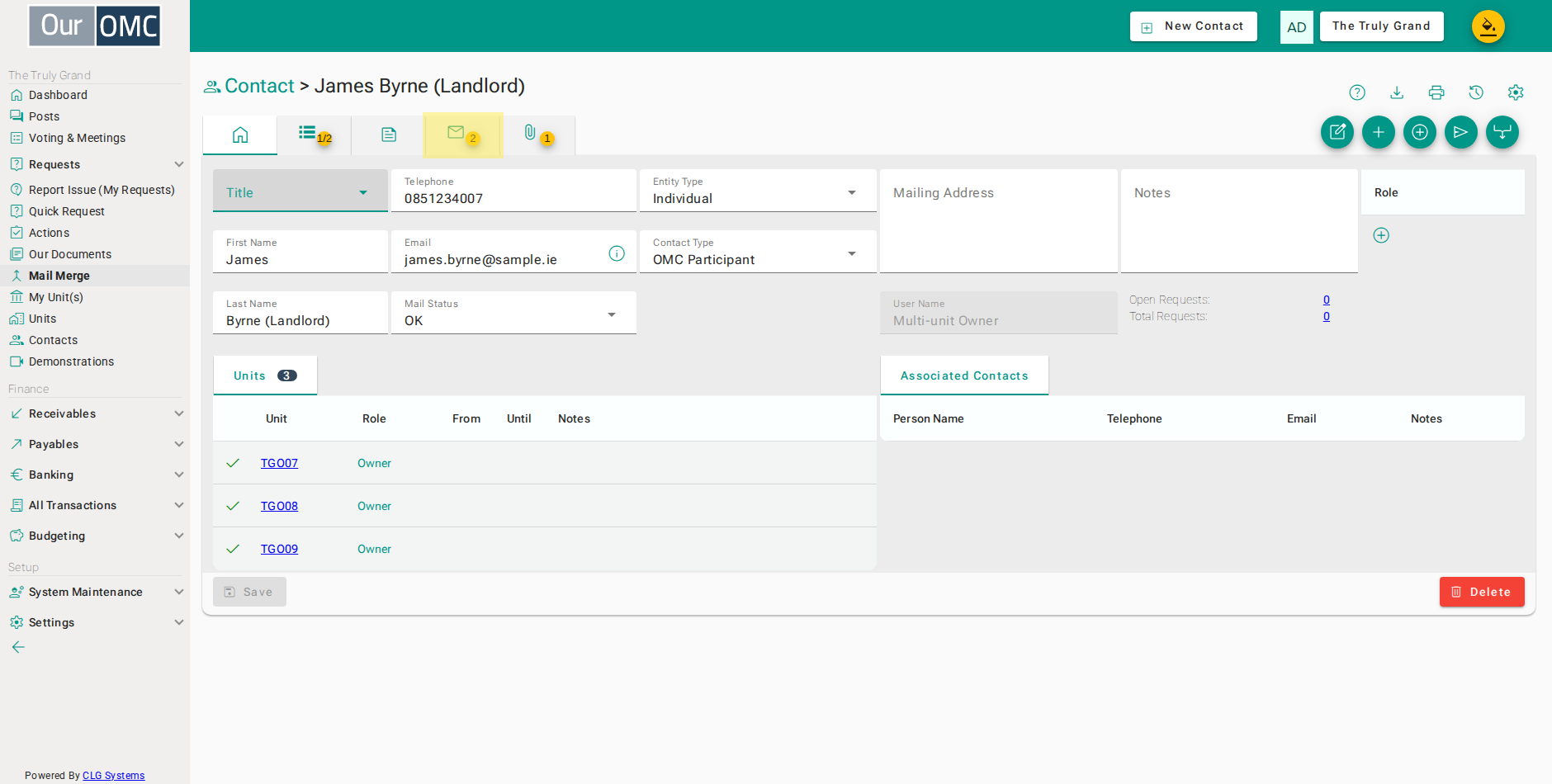This screenshot has height=784, width=1552.
Task: Open Mail Merge in the sidebar
Action: tap(95, 276)
